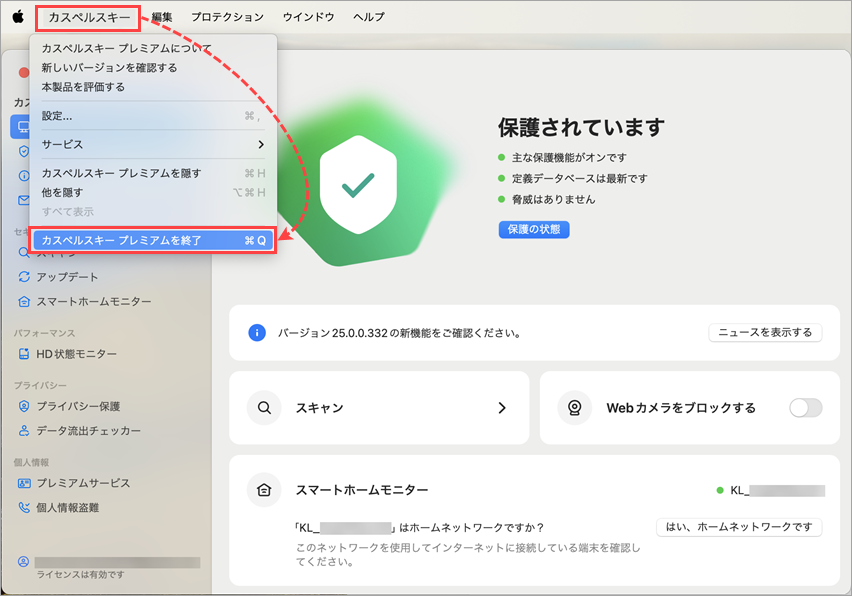Click the chevron on the スキャン card

pos(502,408)
